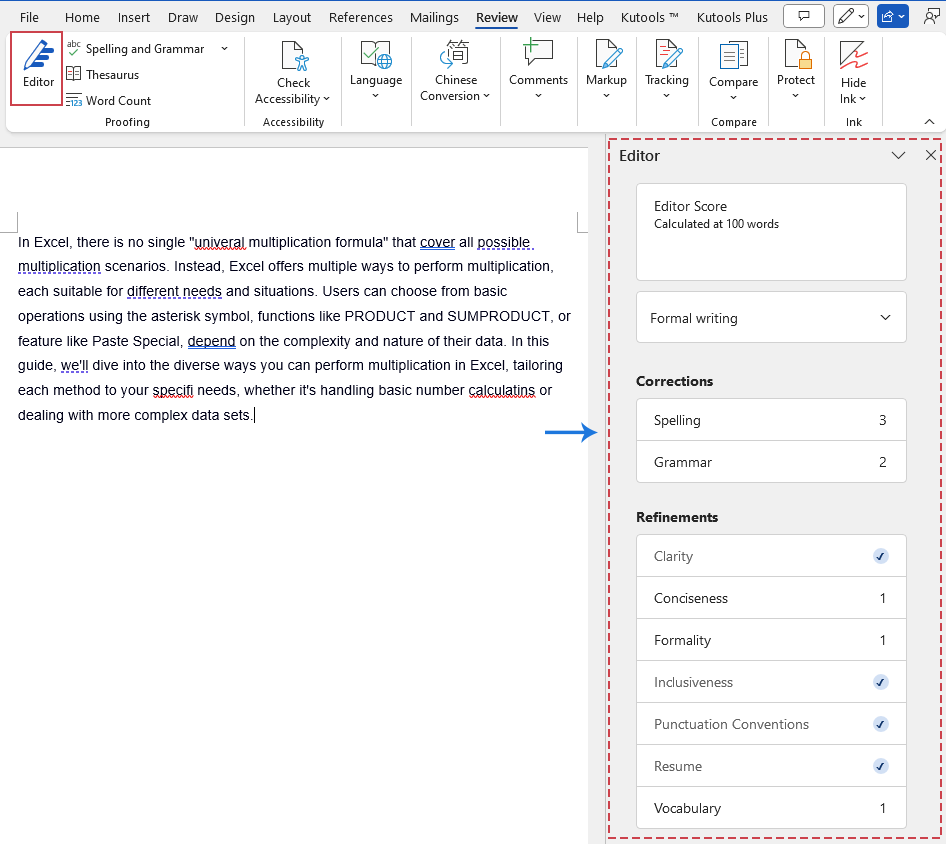Click the Hide Ink tool
Image resolution: width=946 pixels, height=844 pixels.
click(853, 73)
